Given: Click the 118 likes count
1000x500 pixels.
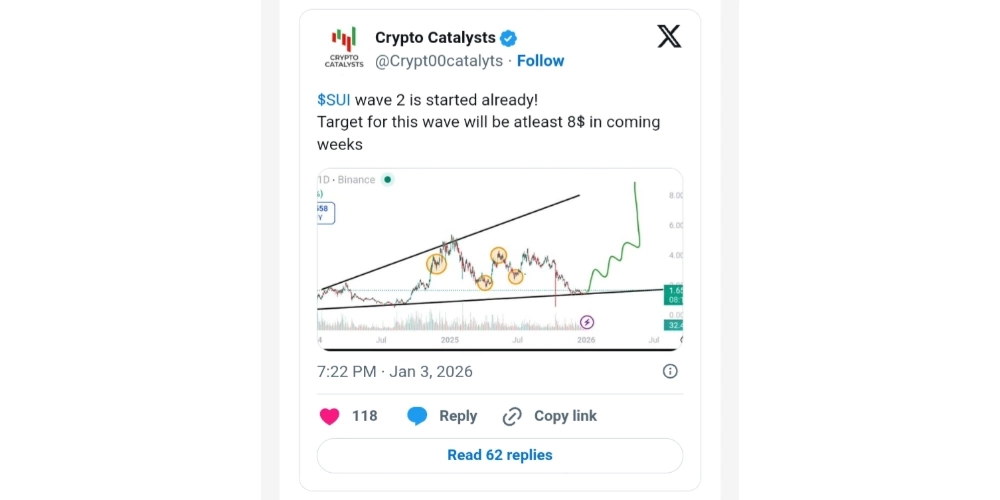Looking at the screenshot, I should (x=365, y=416).
